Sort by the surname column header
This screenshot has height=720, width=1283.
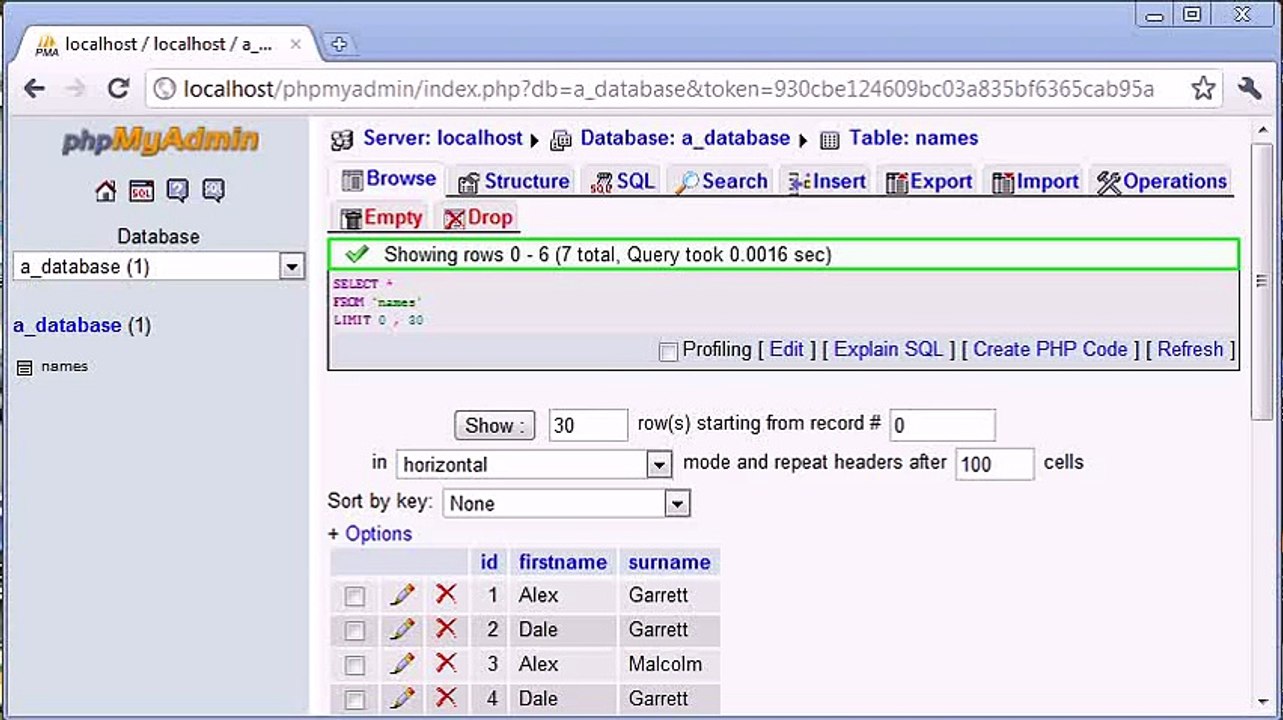pyautogui.click(x=669, y=563)
